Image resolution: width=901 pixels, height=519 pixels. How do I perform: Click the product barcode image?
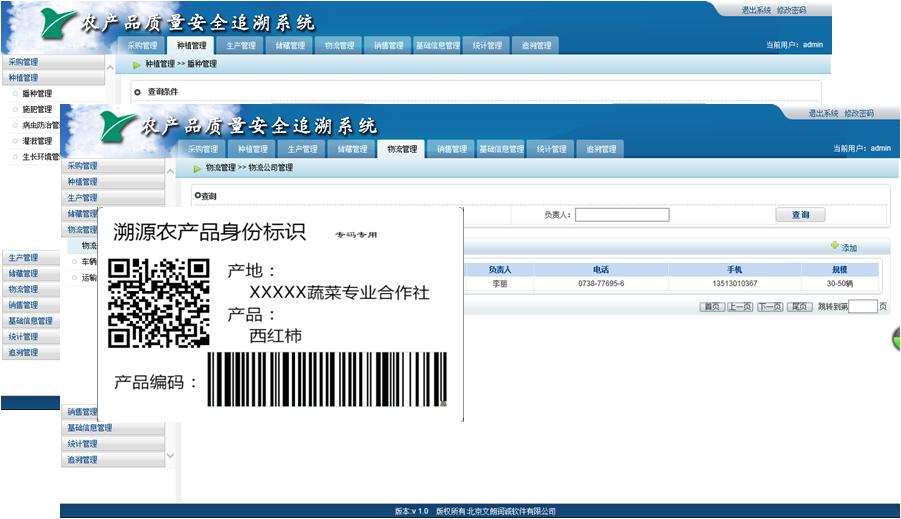(327, 380)
